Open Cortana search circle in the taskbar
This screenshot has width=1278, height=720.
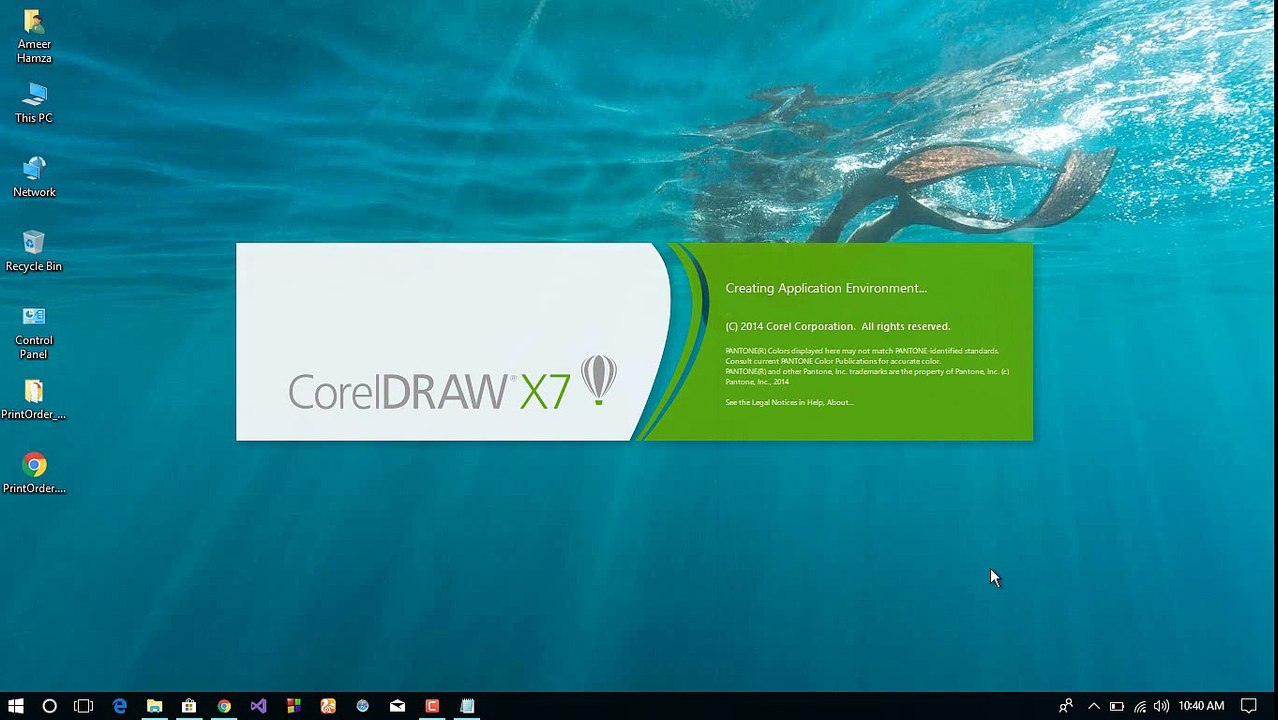pyautogui.click(x=49, y=706)
